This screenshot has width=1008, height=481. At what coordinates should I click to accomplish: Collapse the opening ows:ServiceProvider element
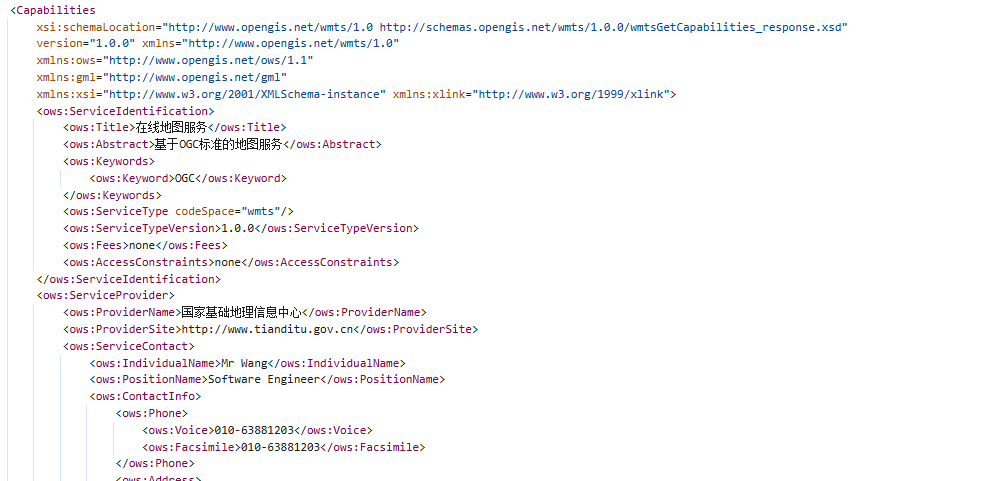[x=106, y=295]
